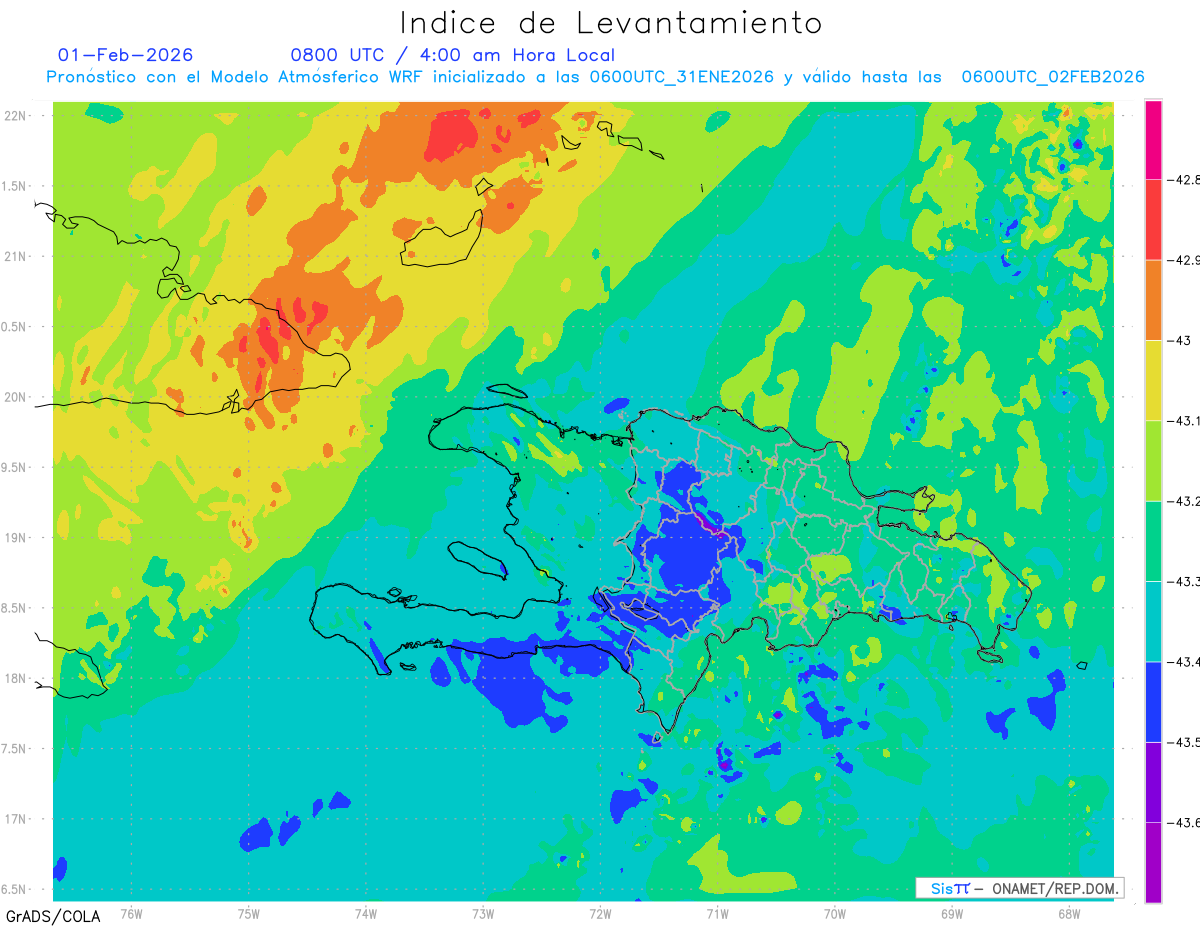Click the medium green colorbar swatch

point(1153,541)
